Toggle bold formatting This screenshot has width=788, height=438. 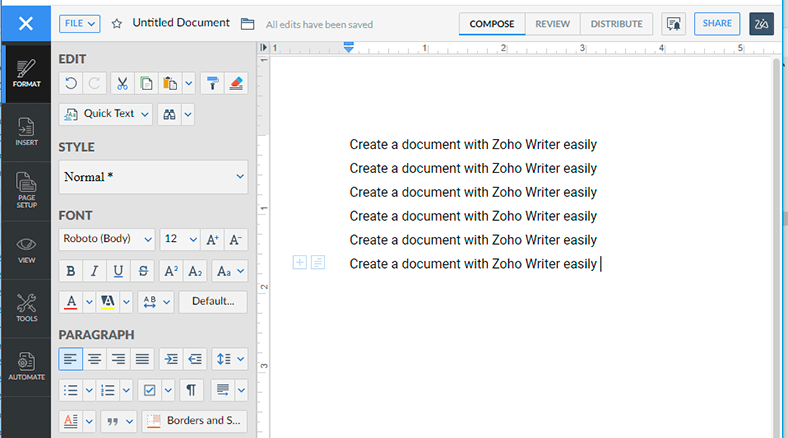[x=71, y=271]
